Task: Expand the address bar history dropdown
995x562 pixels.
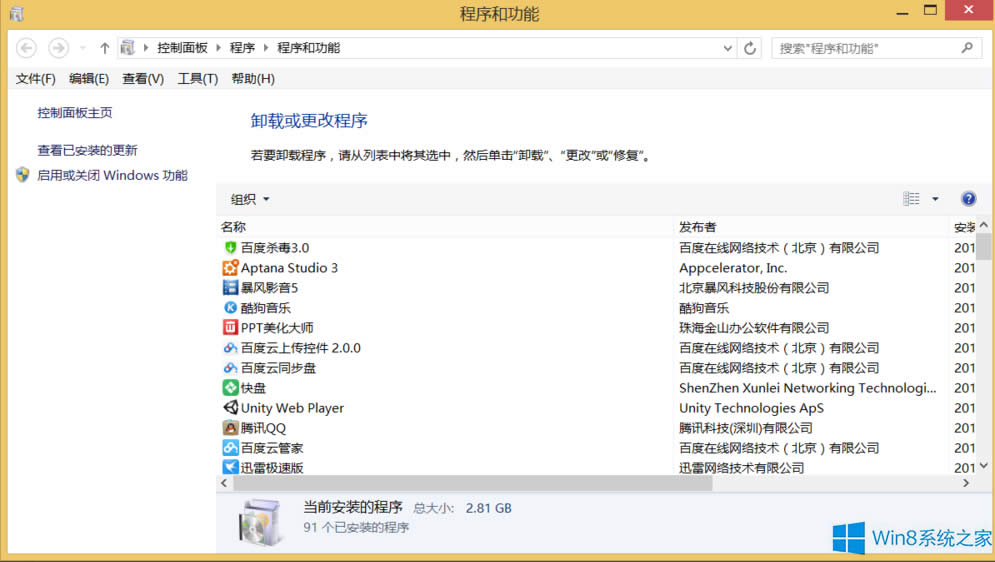Action: coord(727,48)
